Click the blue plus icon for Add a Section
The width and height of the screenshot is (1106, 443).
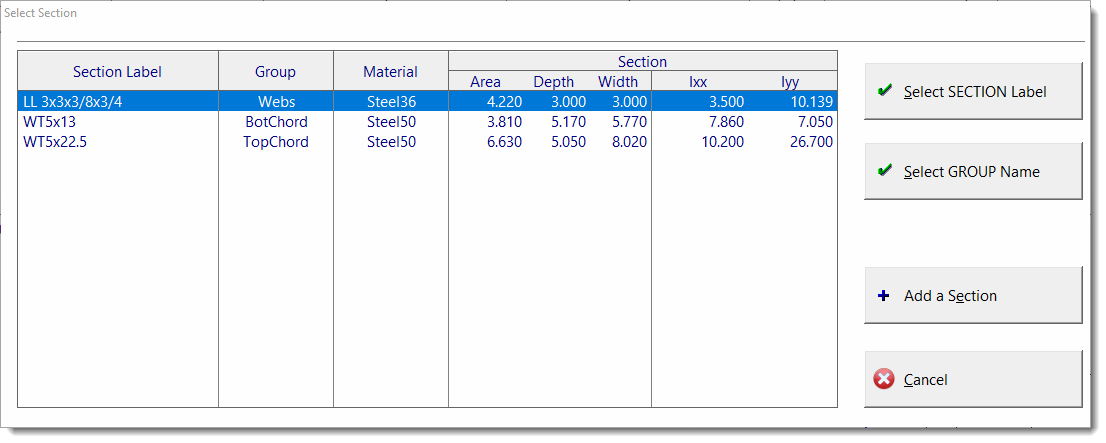tap(883, 296)
